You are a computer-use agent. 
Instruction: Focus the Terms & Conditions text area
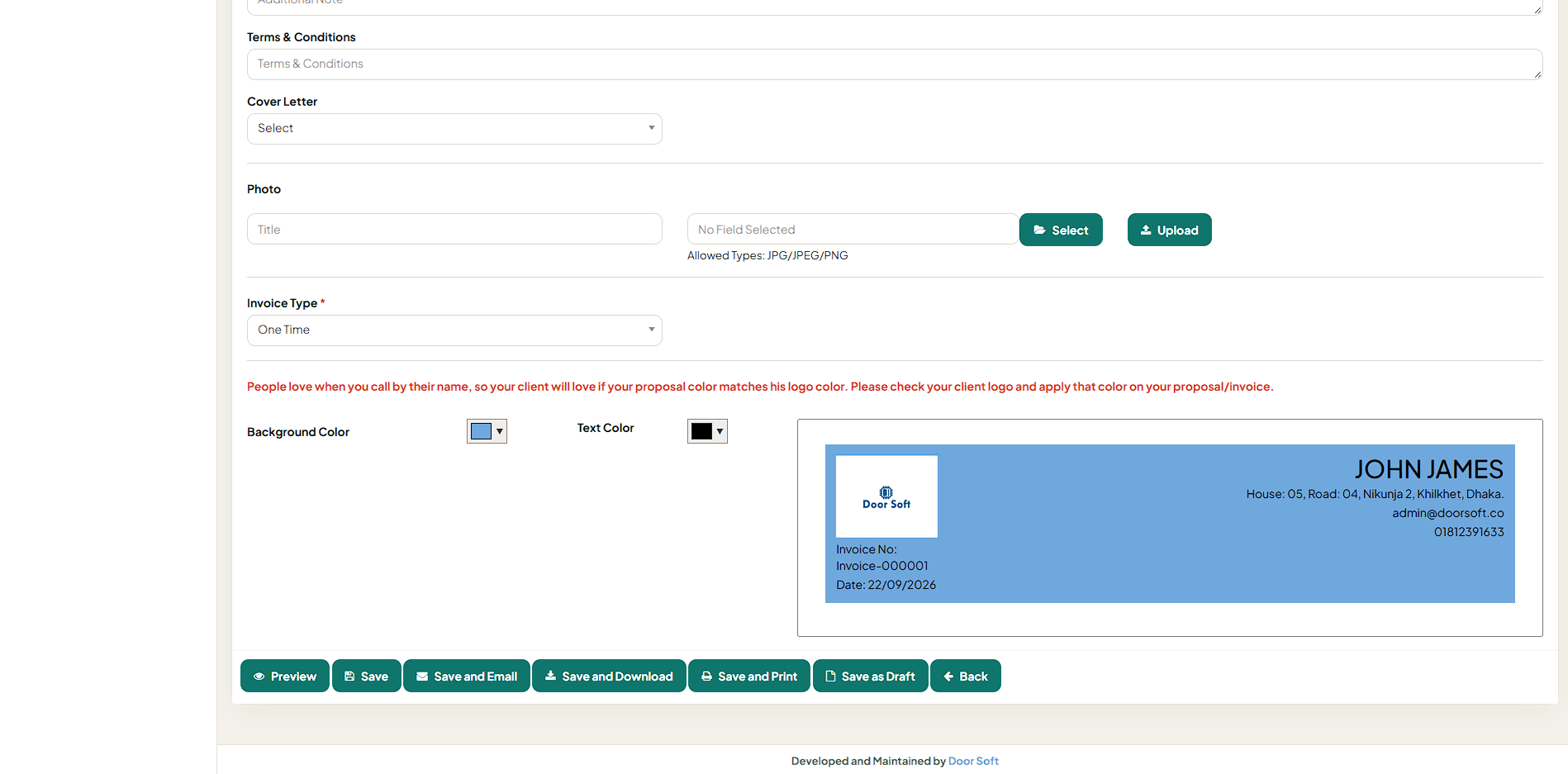tap(895, 64)
